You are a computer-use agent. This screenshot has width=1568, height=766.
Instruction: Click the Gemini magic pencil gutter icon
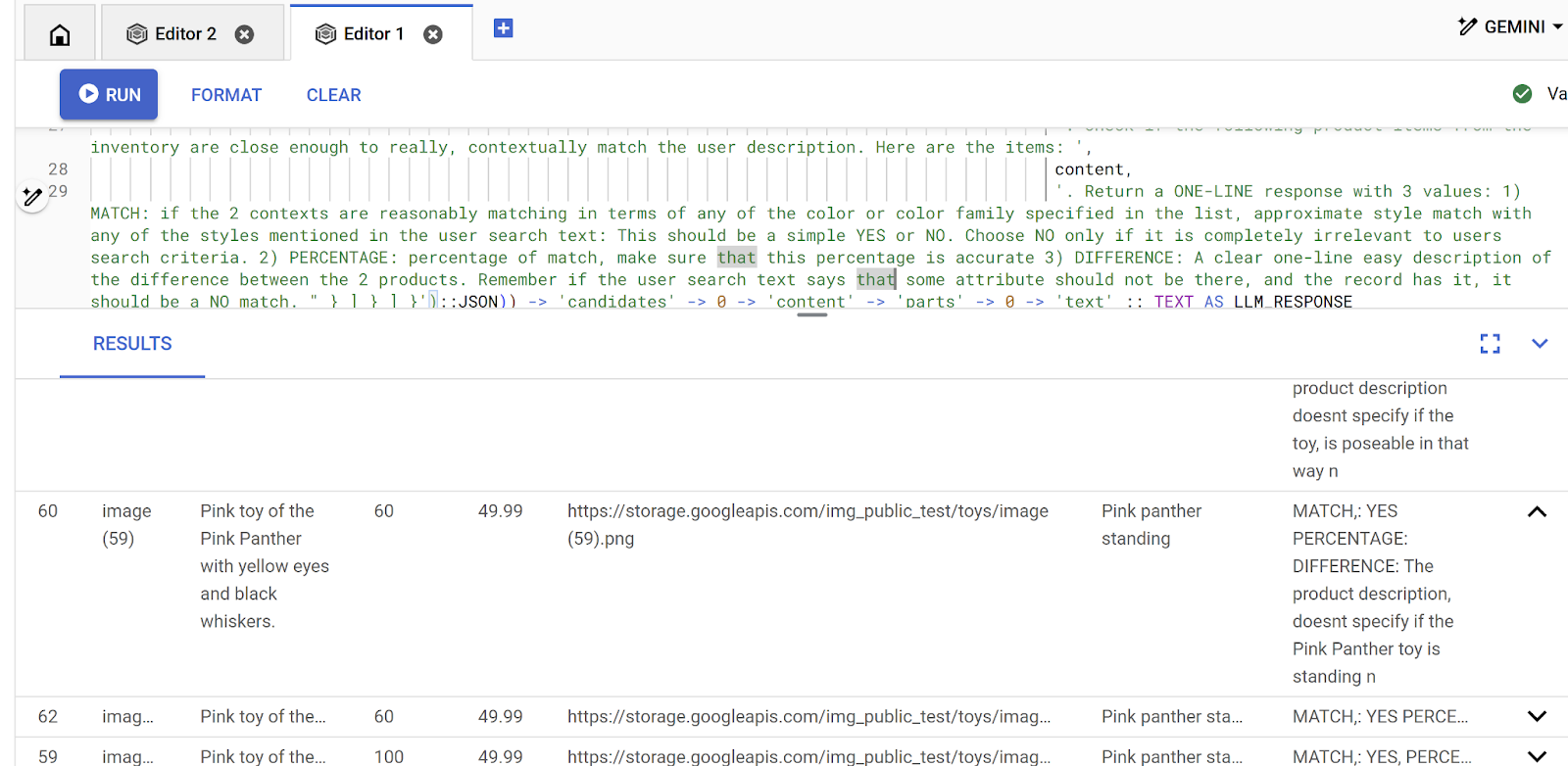32,197
